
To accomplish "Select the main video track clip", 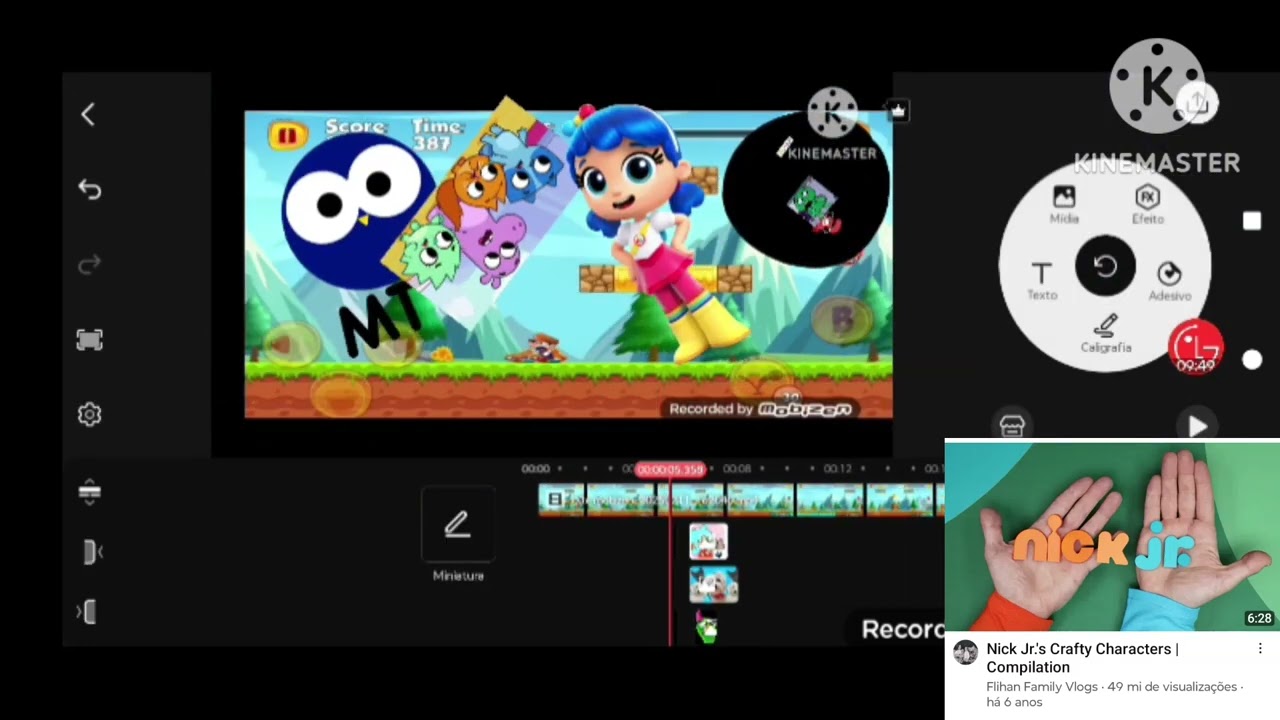I will tap(740, 499).
